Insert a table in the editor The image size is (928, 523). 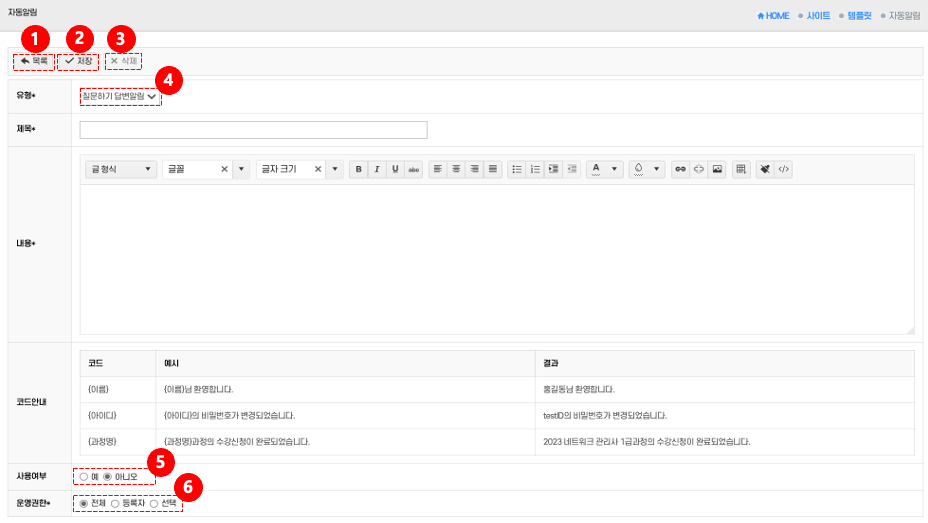click(741, 170)
